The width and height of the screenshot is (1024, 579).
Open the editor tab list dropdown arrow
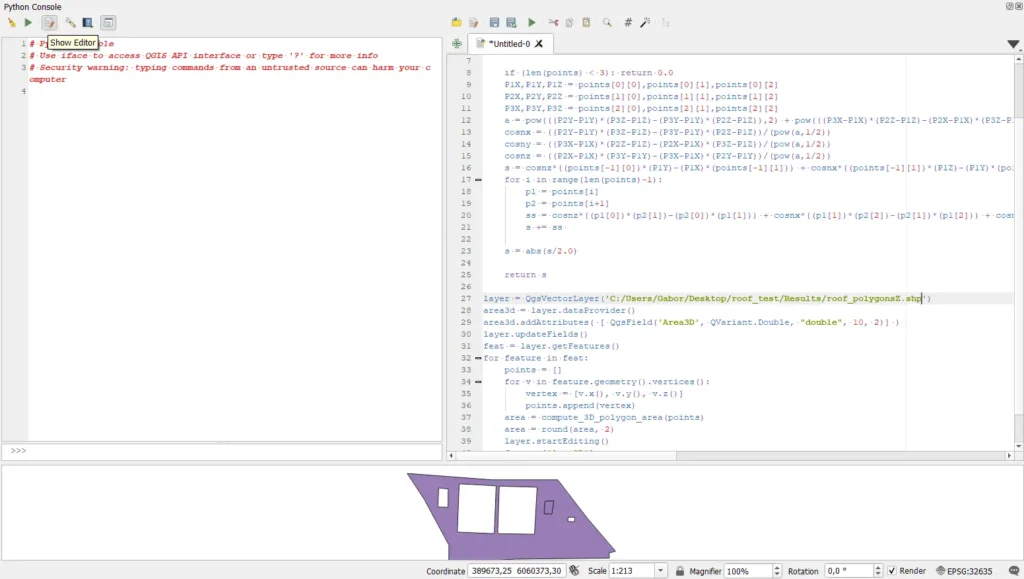pyautogui.click(x=1014, y=44)
